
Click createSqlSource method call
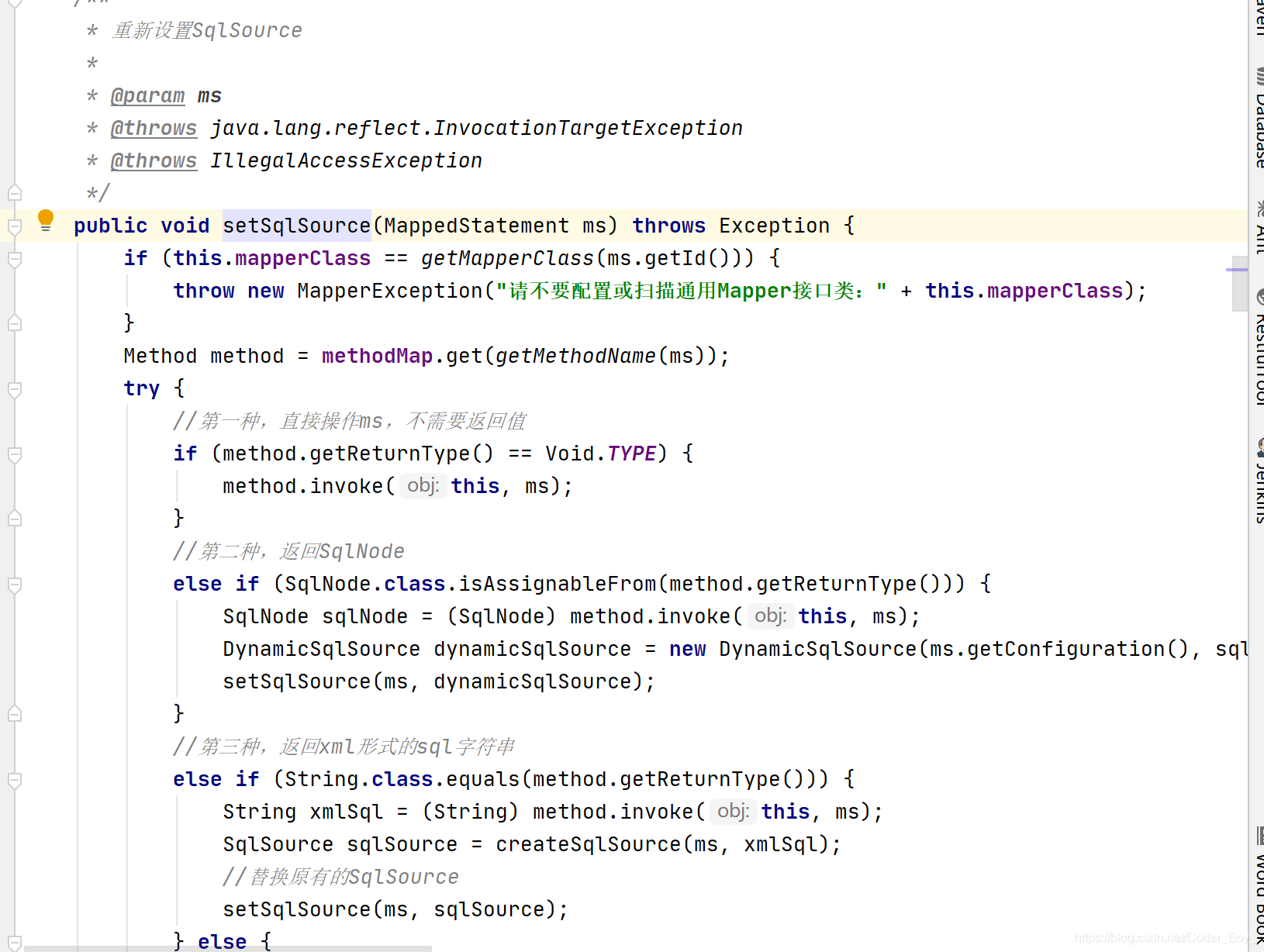(x=588, y=844)
